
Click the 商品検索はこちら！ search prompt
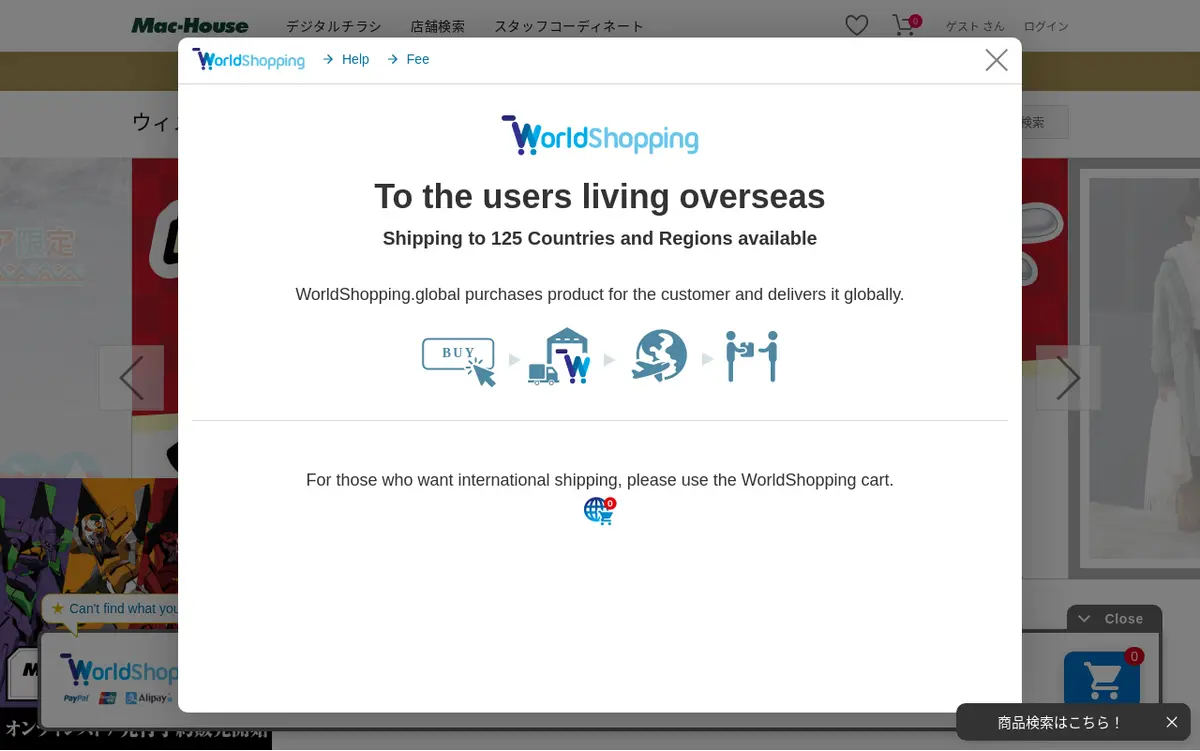point(1060,722)
